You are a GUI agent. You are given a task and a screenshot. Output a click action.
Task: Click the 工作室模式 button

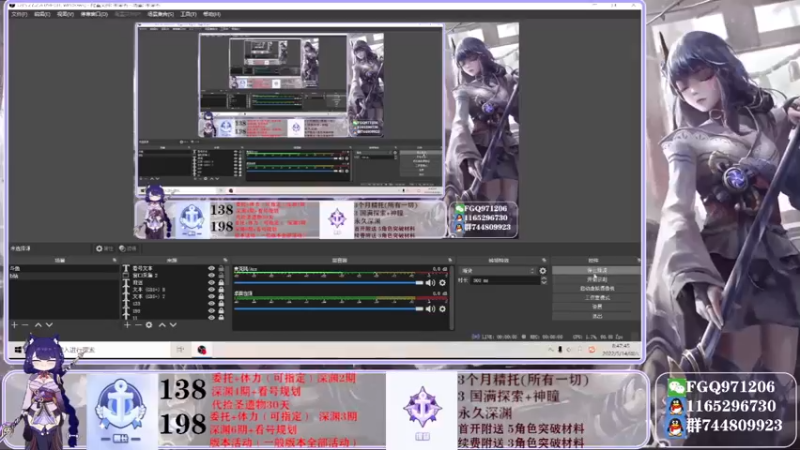tap(596, 297)
